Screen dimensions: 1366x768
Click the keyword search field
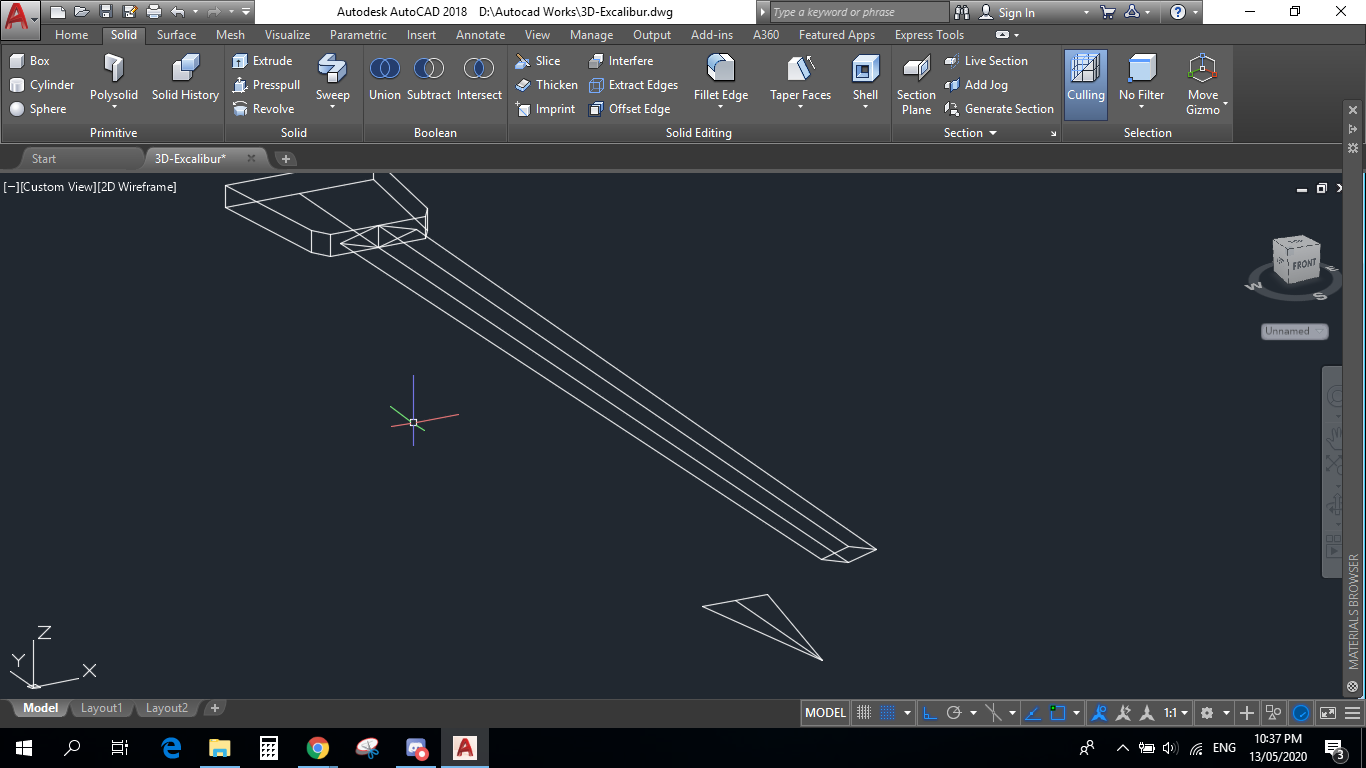pyautogui.click(x=858, y=12)
